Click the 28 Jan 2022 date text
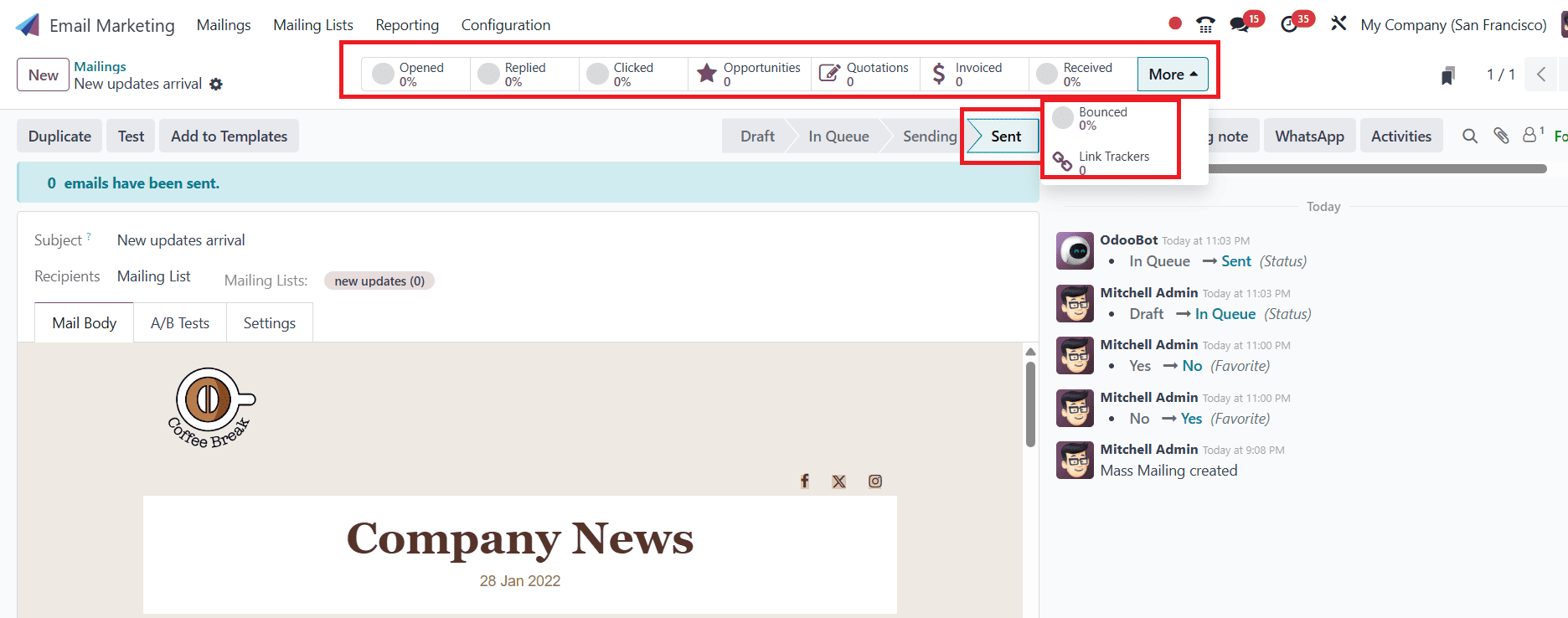 pos(520,581)
